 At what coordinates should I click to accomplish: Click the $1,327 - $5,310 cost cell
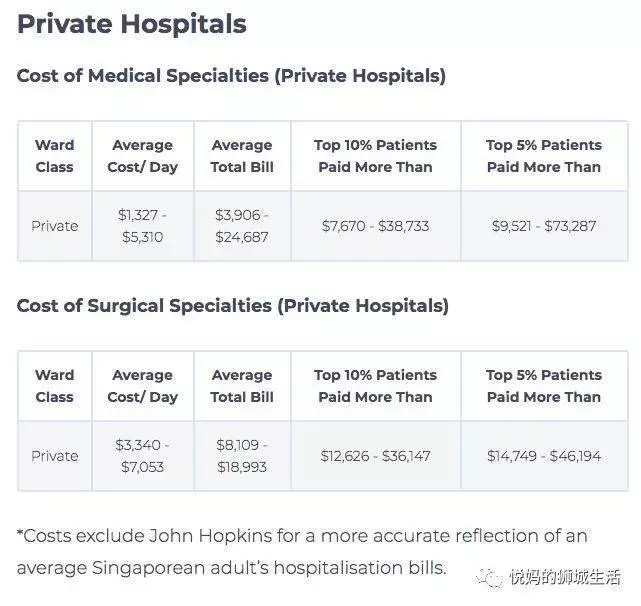coord(143,226)
